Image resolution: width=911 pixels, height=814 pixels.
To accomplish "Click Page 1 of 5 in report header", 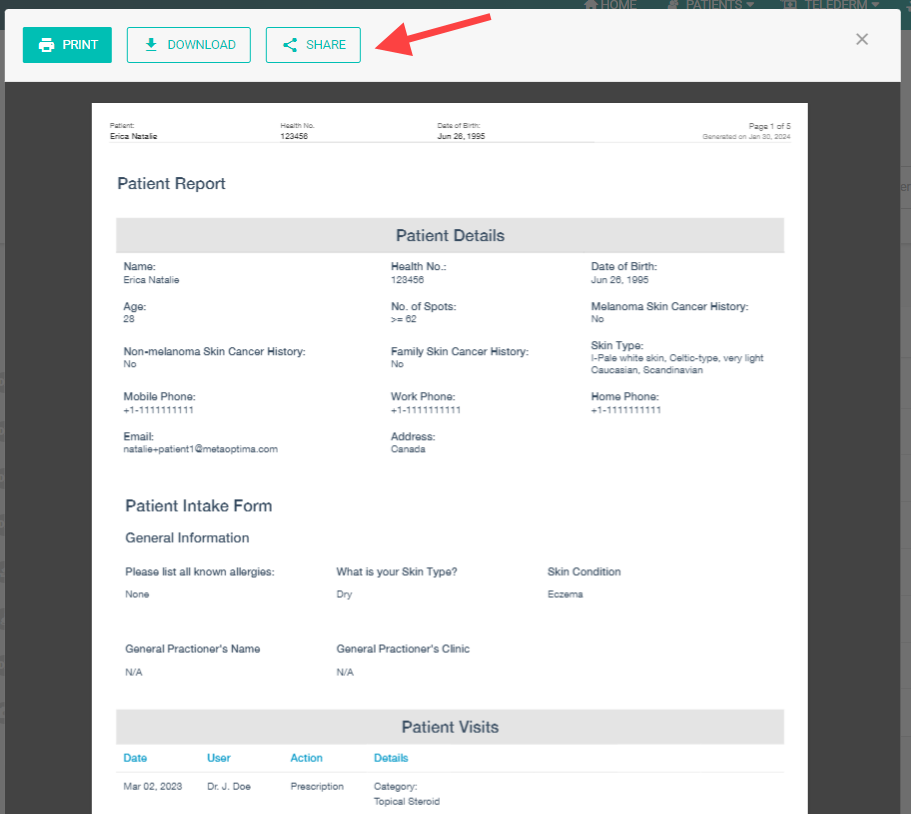I will pyautogui.click(x=769, y=126).
